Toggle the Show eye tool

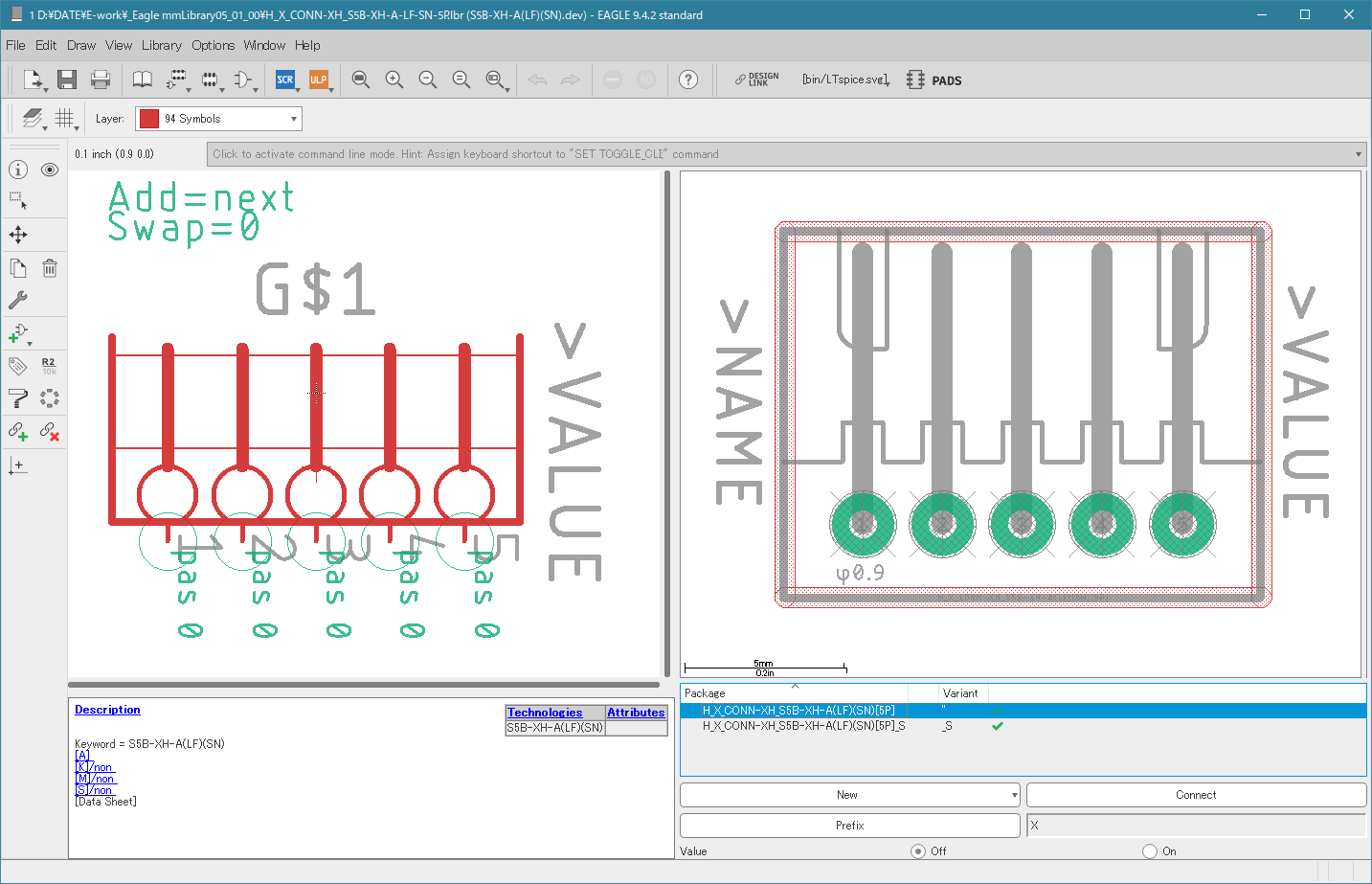click(50, 170)
